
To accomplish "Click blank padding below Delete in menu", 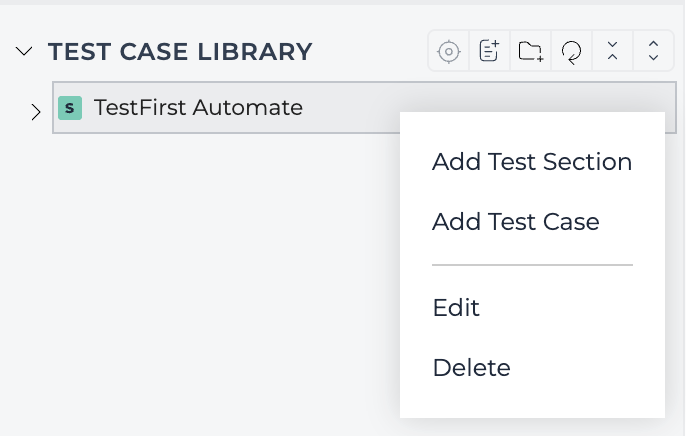I will pyautogui.click(x=532, y=400).
